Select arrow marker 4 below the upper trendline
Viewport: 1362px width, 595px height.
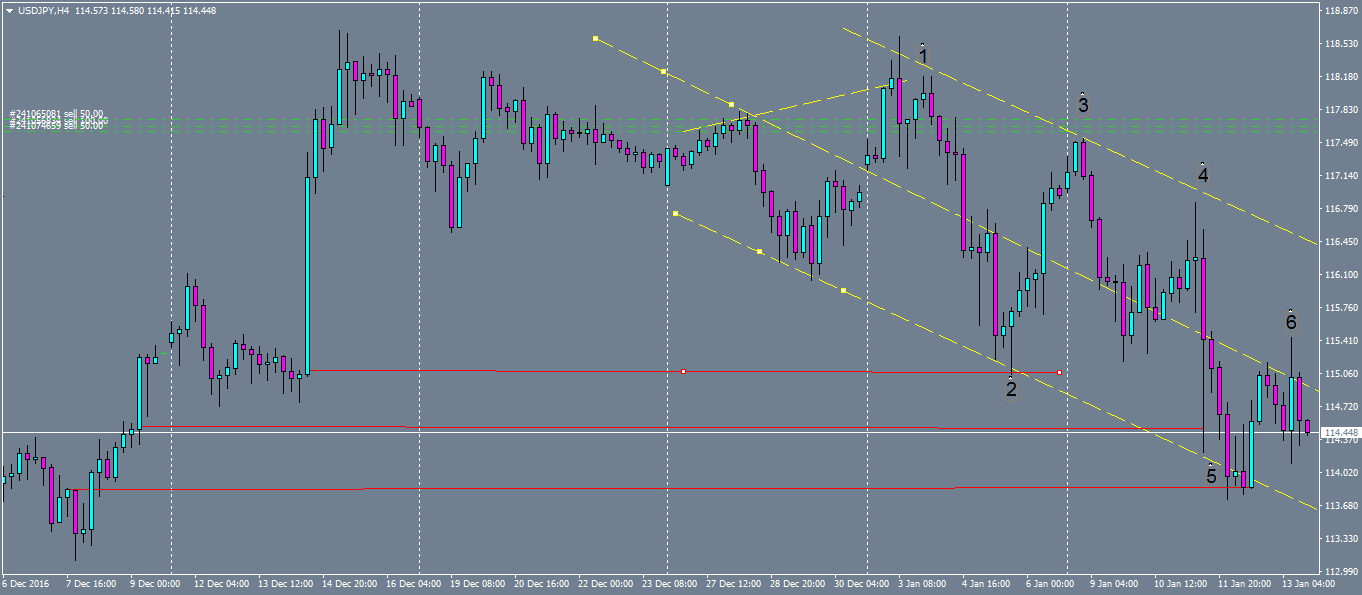pyautogui.click(x=1201, y=173)
